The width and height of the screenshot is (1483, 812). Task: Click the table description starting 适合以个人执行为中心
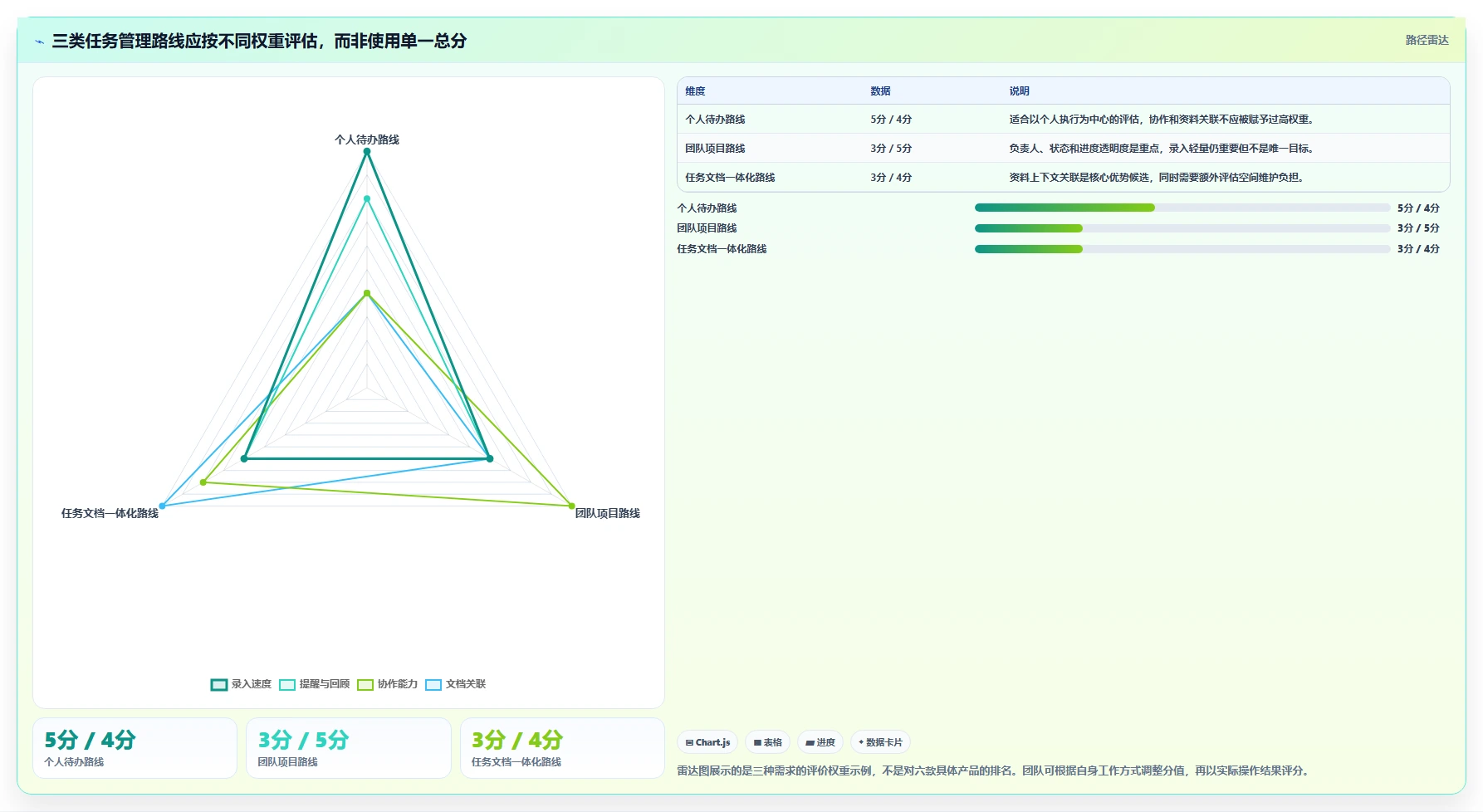point(1162,120)
